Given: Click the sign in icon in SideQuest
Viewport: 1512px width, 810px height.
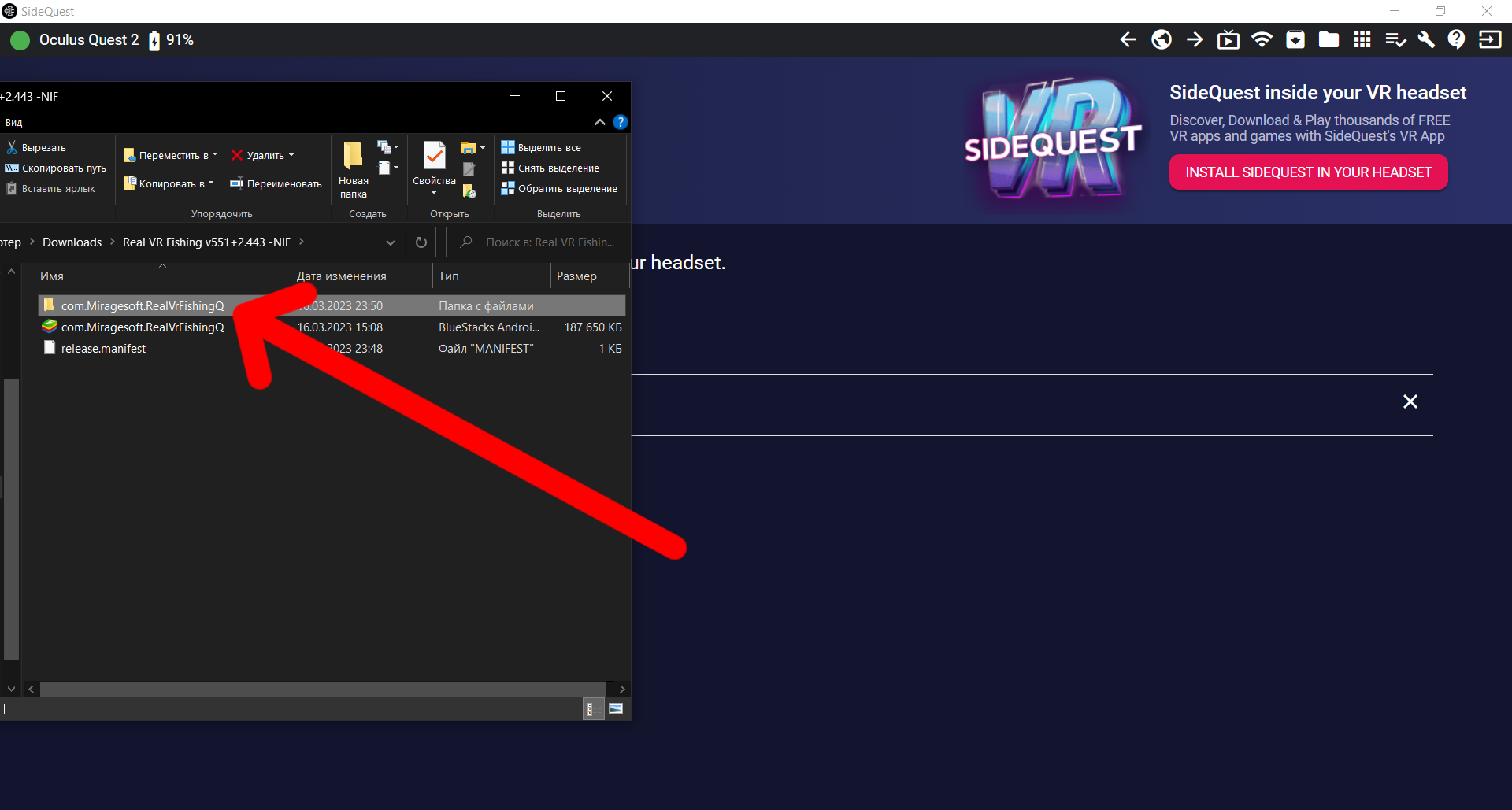Looking at the screenshot, I should (x=1490, y=40).
